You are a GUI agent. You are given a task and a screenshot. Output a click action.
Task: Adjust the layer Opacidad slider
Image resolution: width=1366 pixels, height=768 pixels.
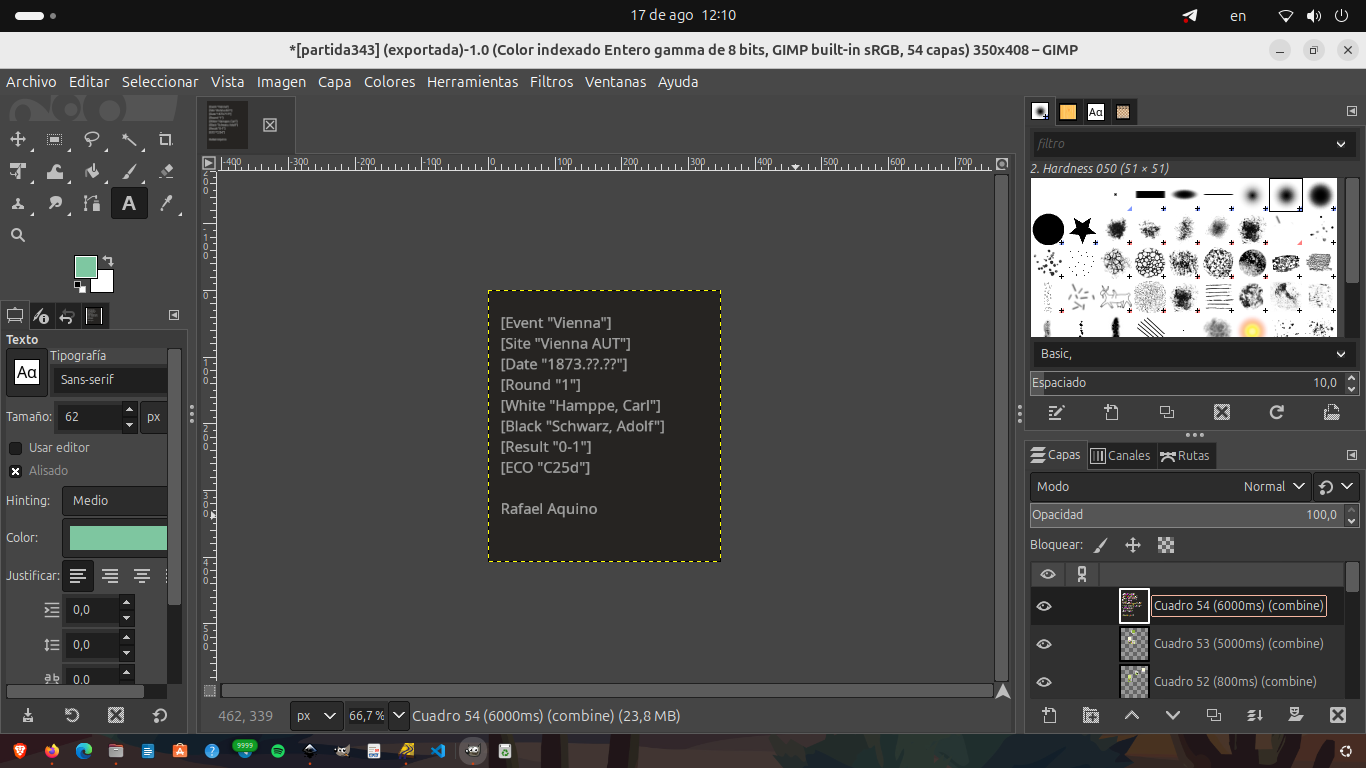1185,515
